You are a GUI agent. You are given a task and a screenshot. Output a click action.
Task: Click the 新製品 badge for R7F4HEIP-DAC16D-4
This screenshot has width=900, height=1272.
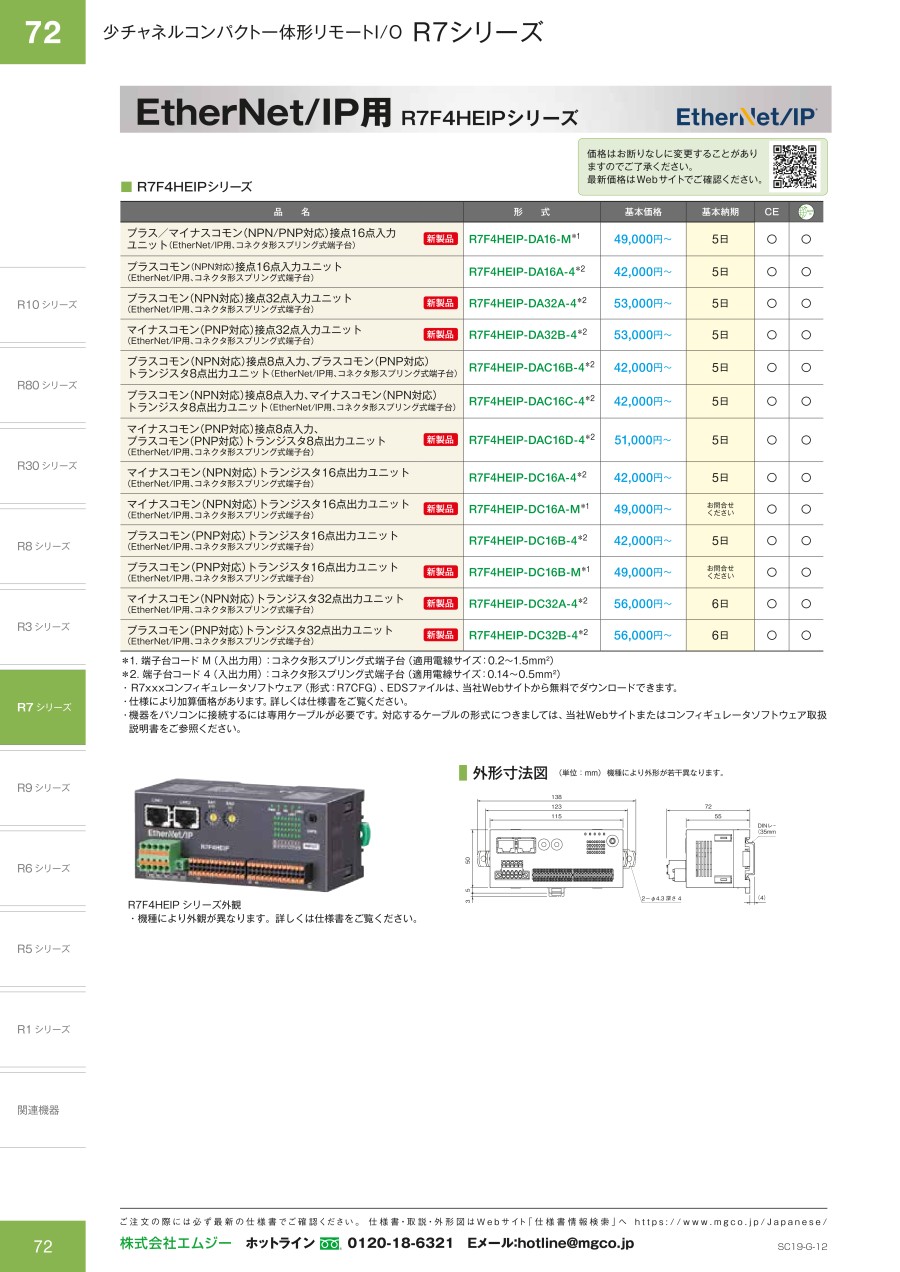440,439
